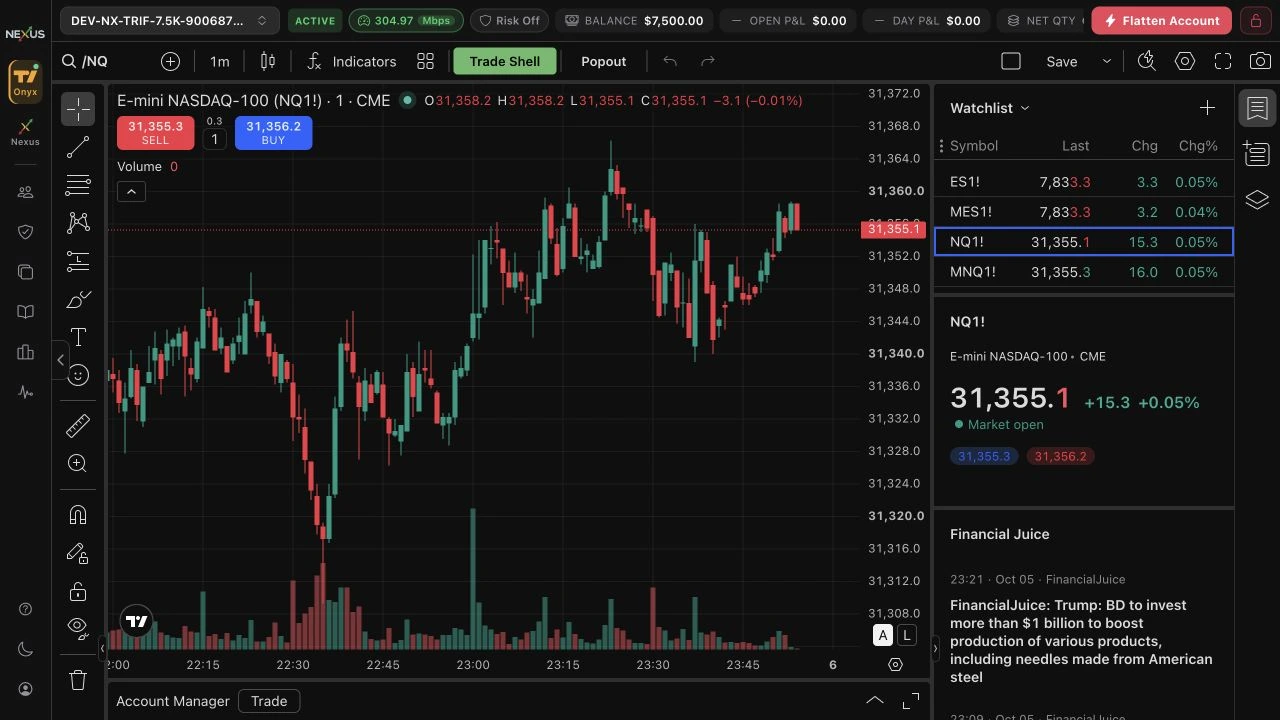Add symbol to compare with plus icon
Screen dimensions: 1280x720
pyautogui.click(x=170, y=61)
